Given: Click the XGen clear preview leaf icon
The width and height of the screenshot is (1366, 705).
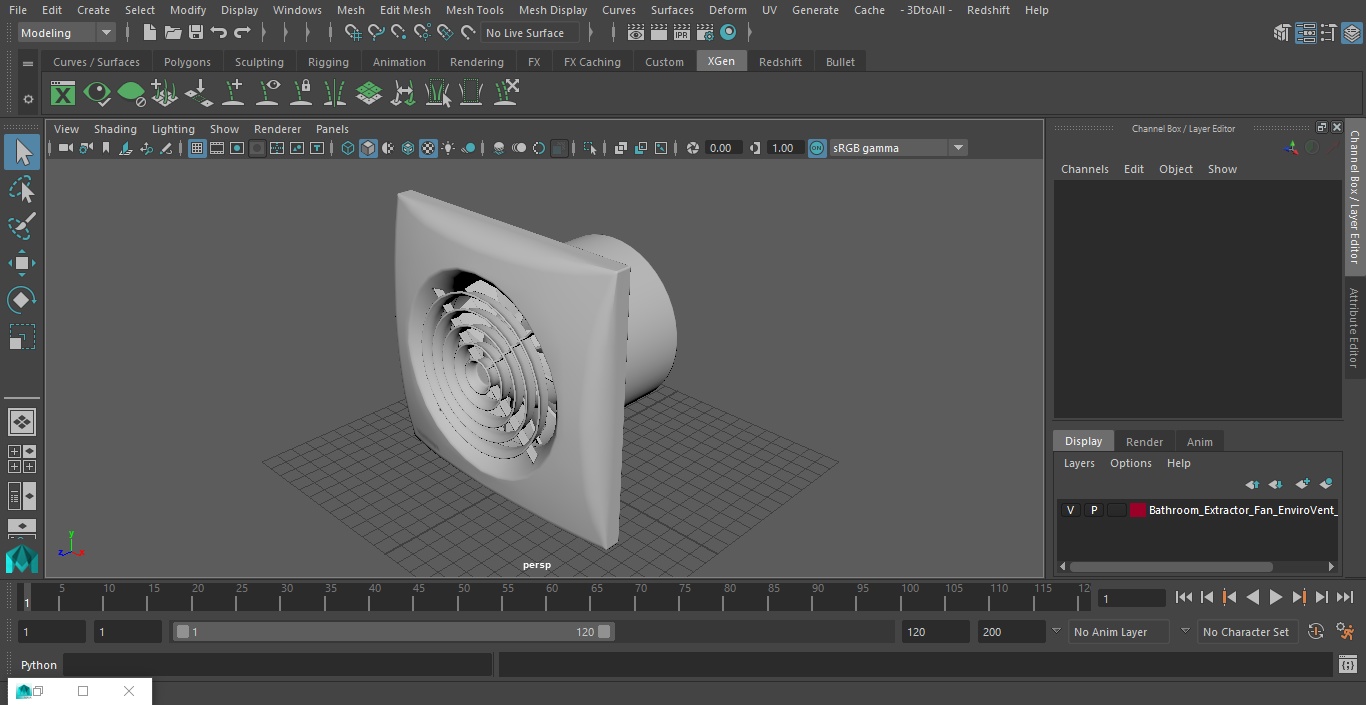Looking at the screenshot, I should [131, 94].
